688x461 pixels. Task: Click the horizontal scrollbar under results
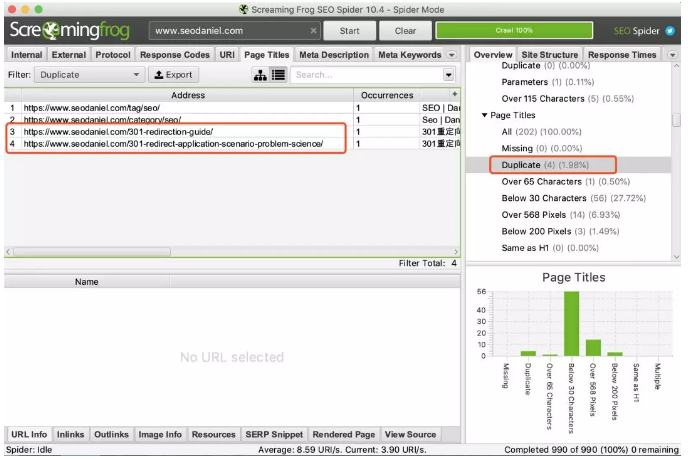[x=233, y=252]
